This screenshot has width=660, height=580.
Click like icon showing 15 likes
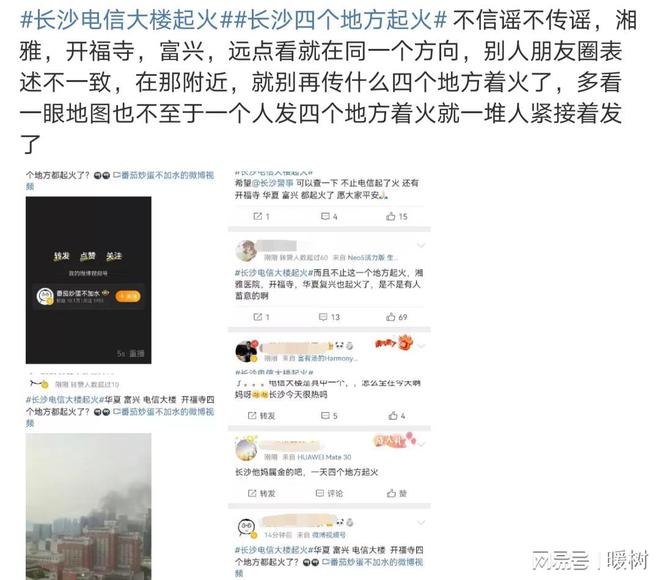[x=391, y=216]
